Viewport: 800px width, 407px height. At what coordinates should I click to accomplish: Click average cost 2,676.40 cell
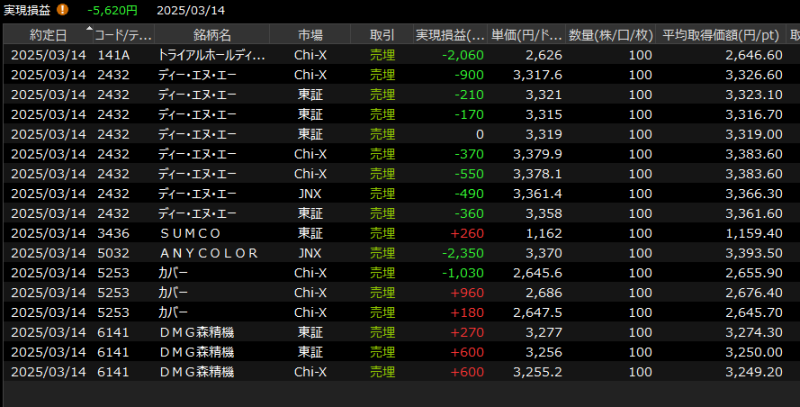[754, 293]
